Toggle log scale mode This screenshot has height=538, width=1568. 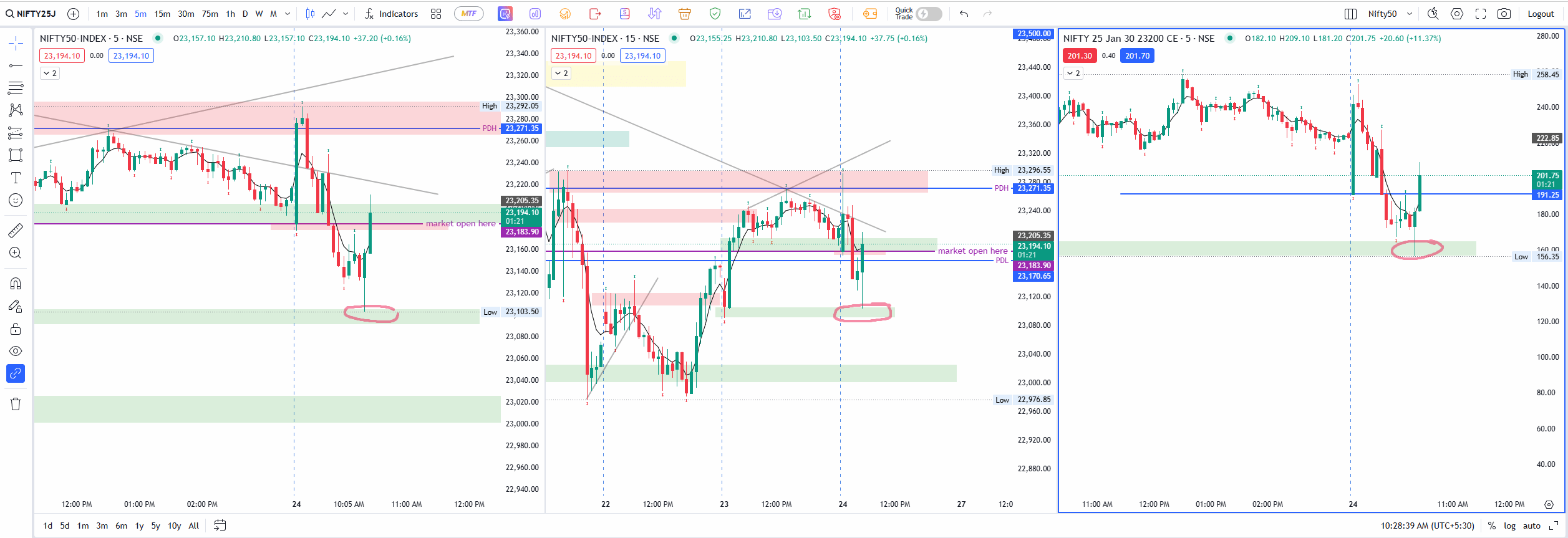1510,526
